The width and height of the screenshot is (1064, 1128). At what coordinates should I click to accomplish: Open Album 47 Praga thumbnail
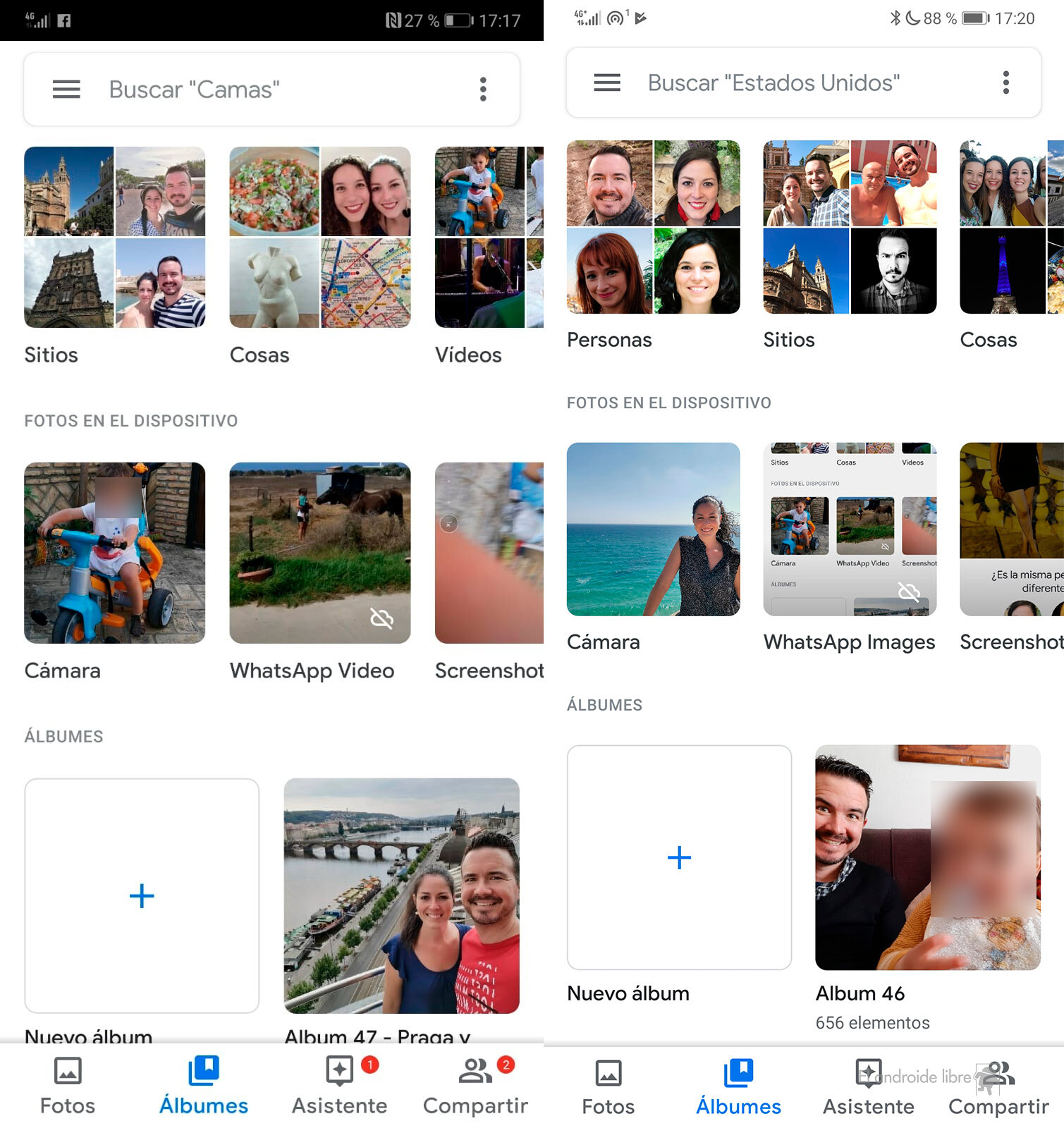coord(401,895)
